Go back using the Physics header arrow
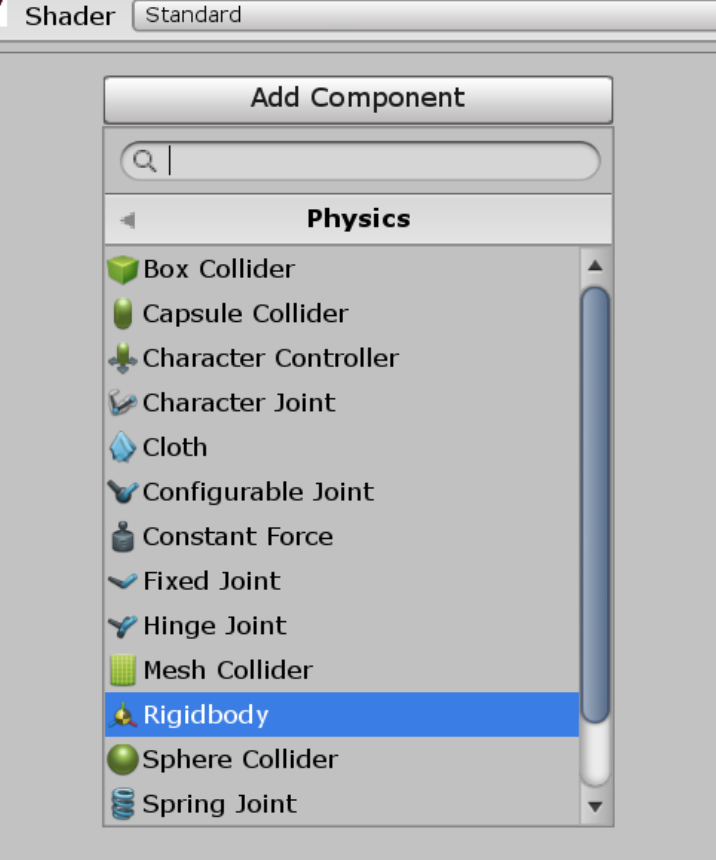 [x=127, y=220]
